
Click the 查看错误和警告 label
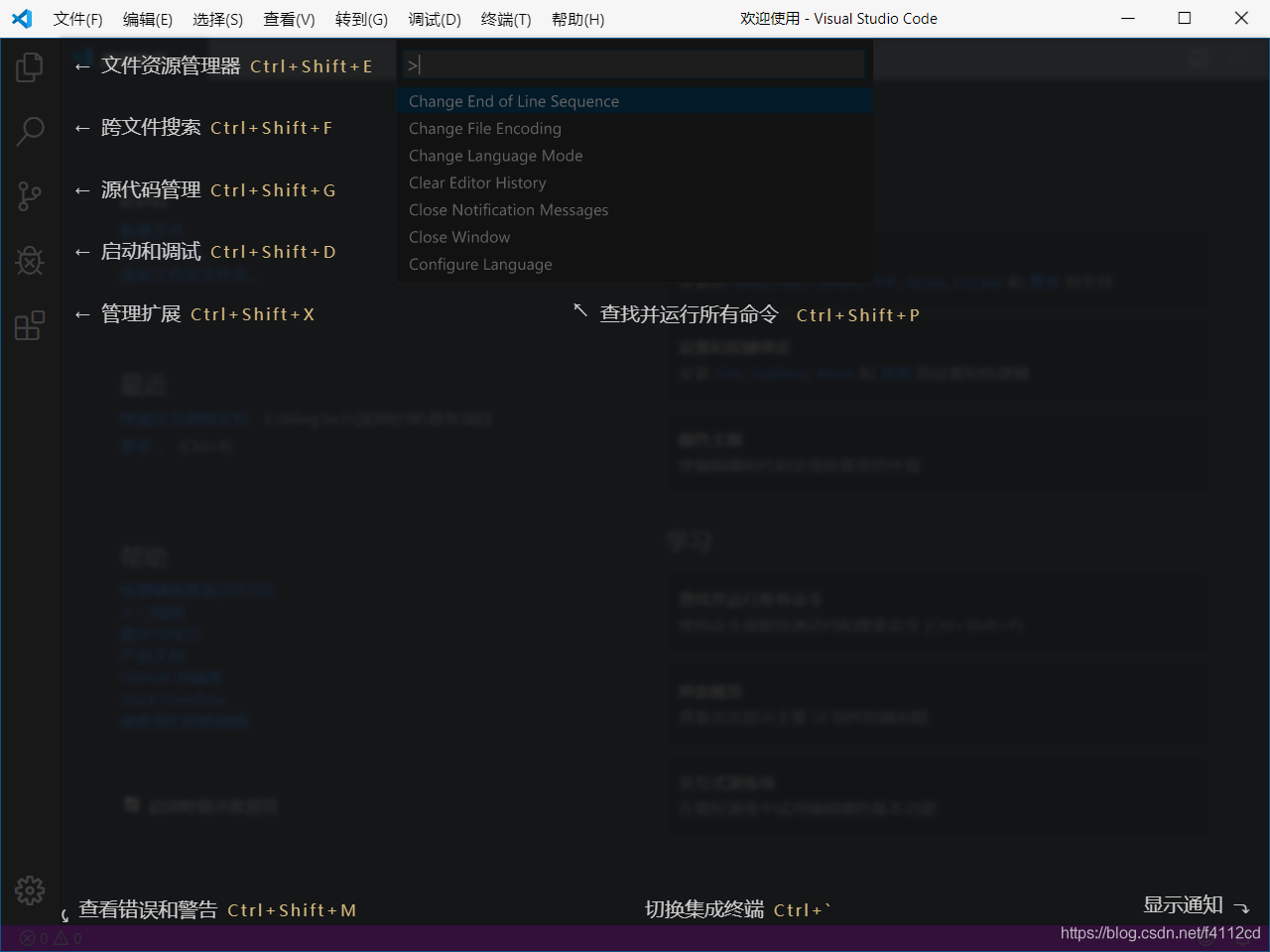pyautogui.click(x=148, y=909)
